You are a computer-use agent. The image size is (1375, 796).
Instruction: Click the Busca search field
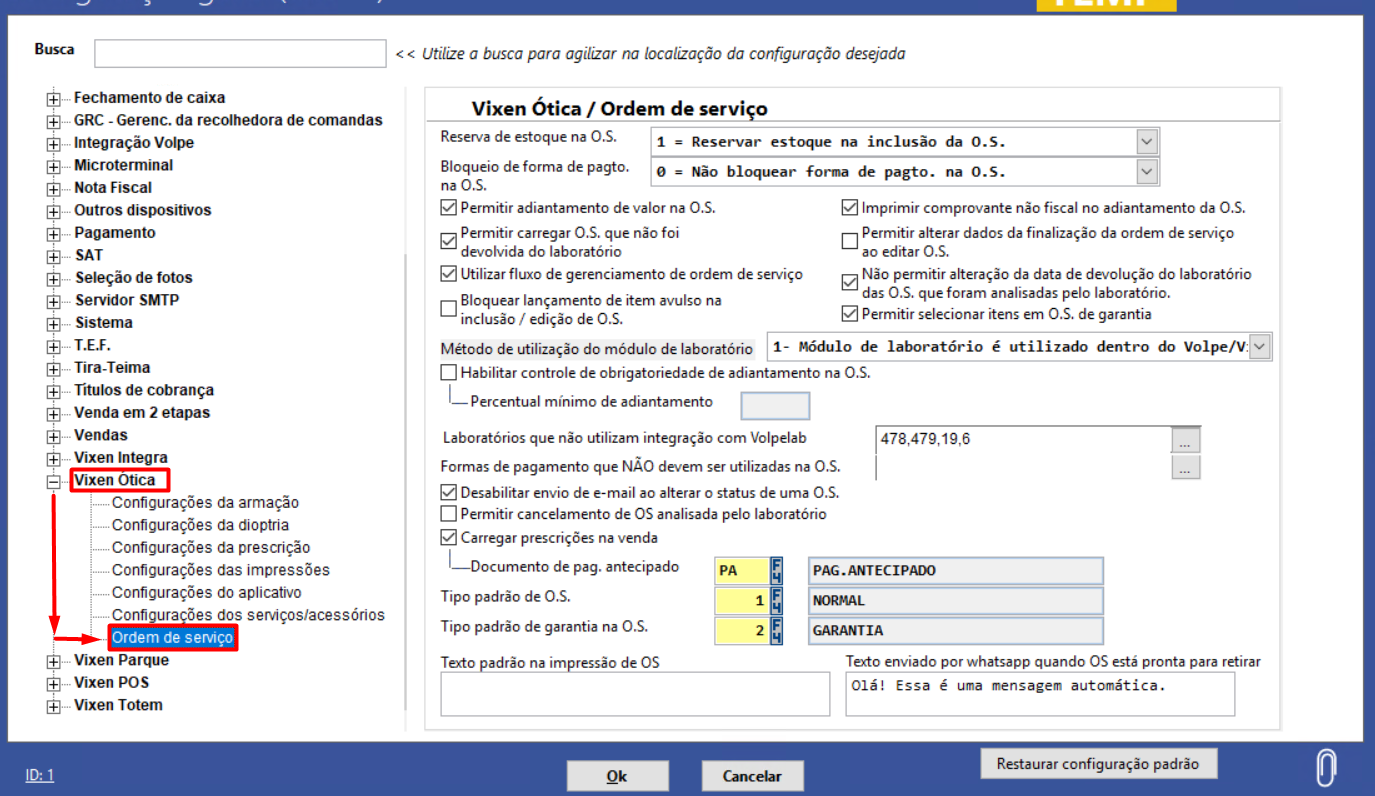point(240,53)
